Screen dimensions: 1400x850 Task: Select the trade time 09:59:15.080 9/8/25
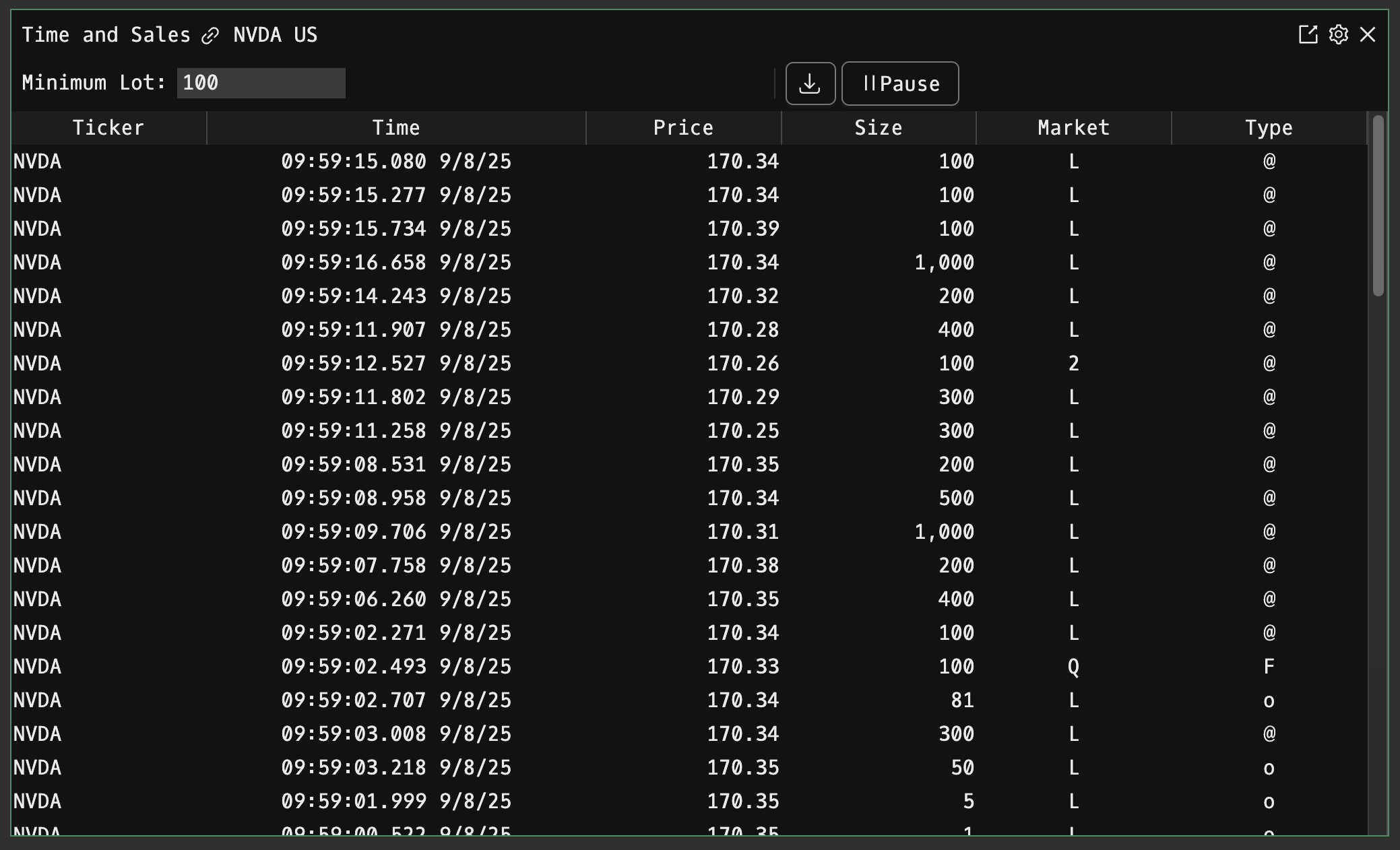point(396,162)
